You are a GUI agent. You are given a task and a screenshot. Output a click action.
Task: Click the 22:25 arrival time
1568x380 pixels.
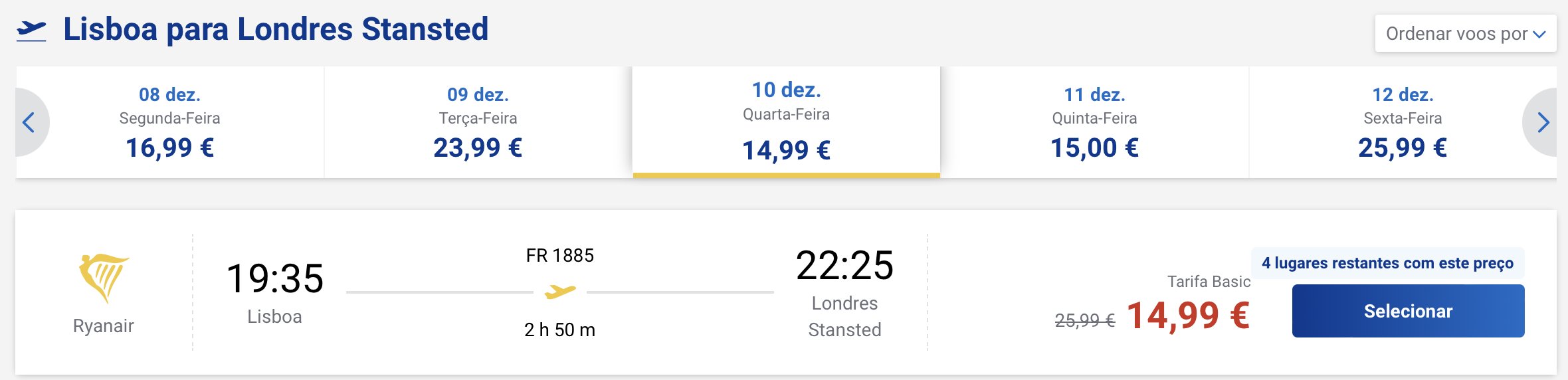(x=844, y=266)
